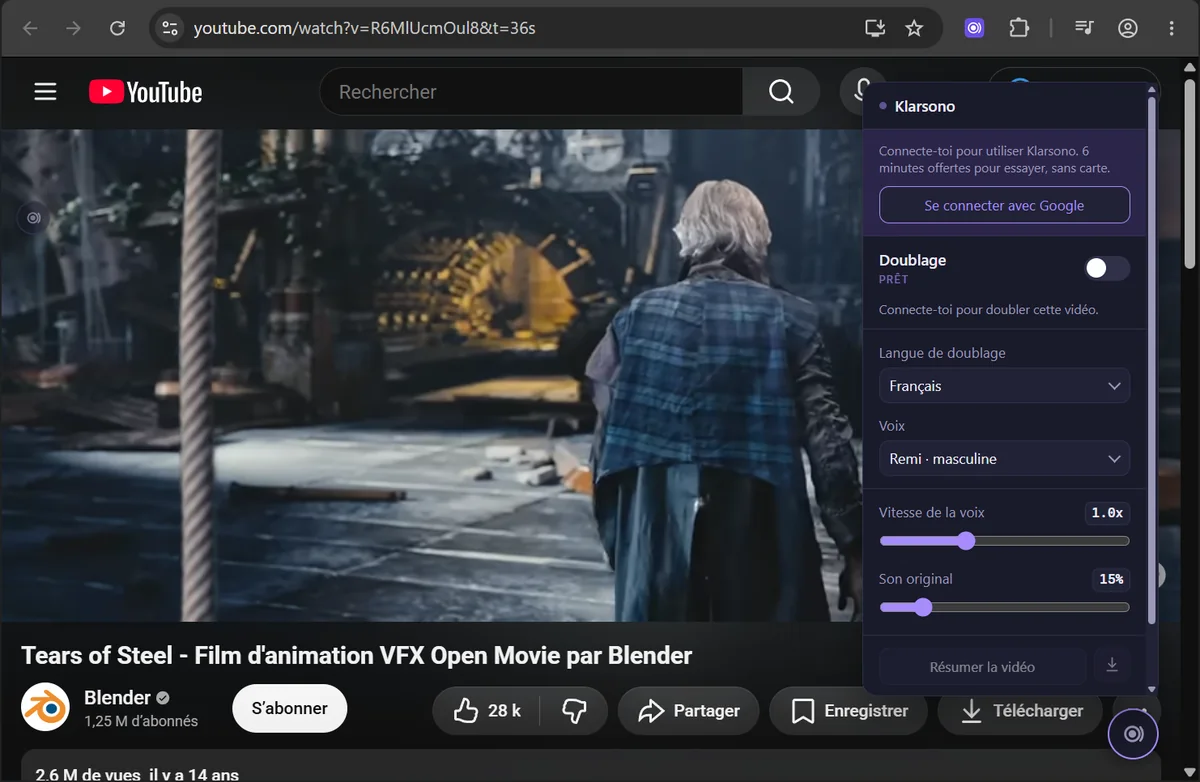This screenshot has height=782, width=1200.
Task: Click the 15% original sound value
Action: (1111, 579)
